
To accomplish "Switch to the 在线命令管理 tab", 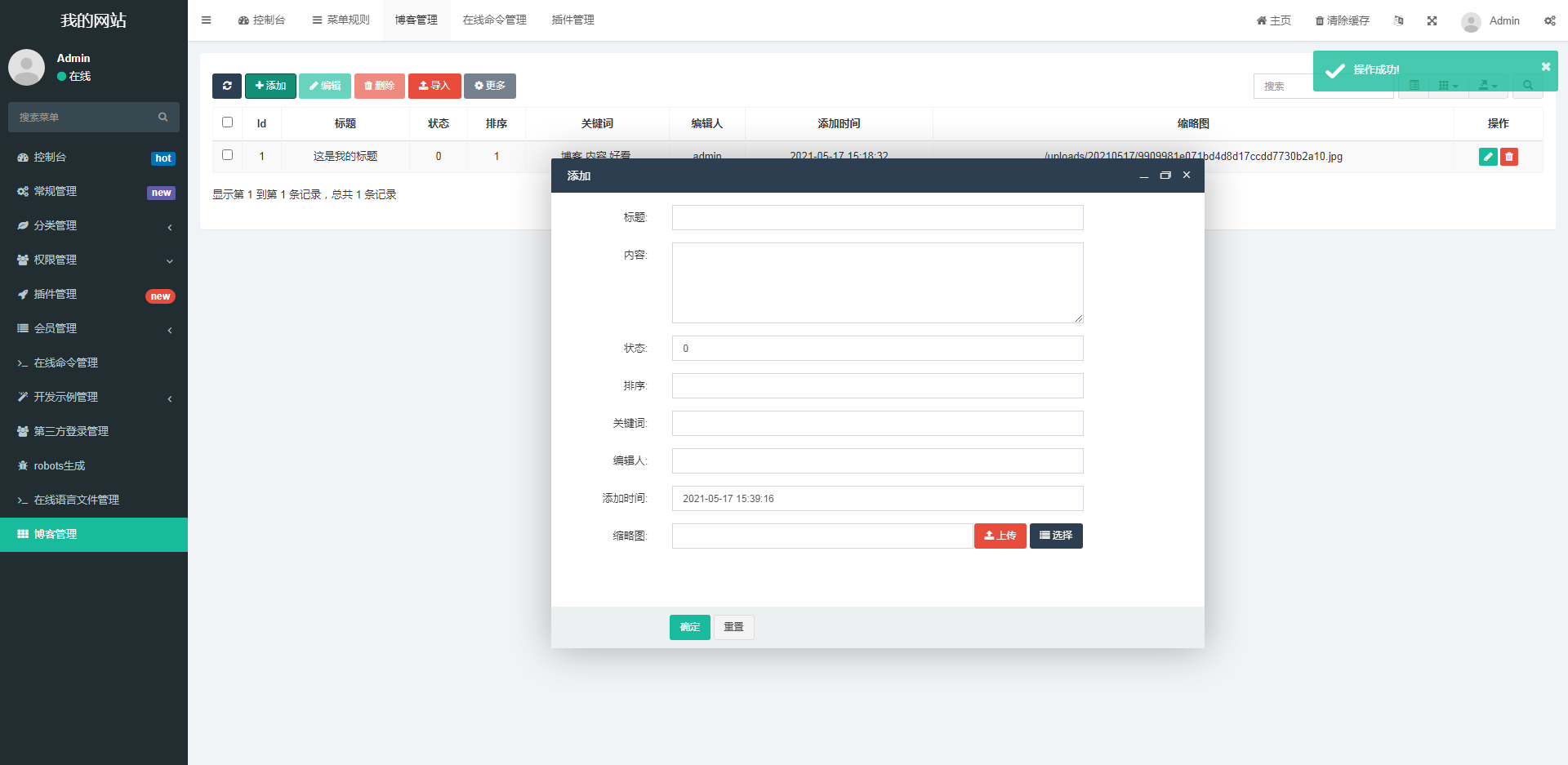I will [493, 20].
